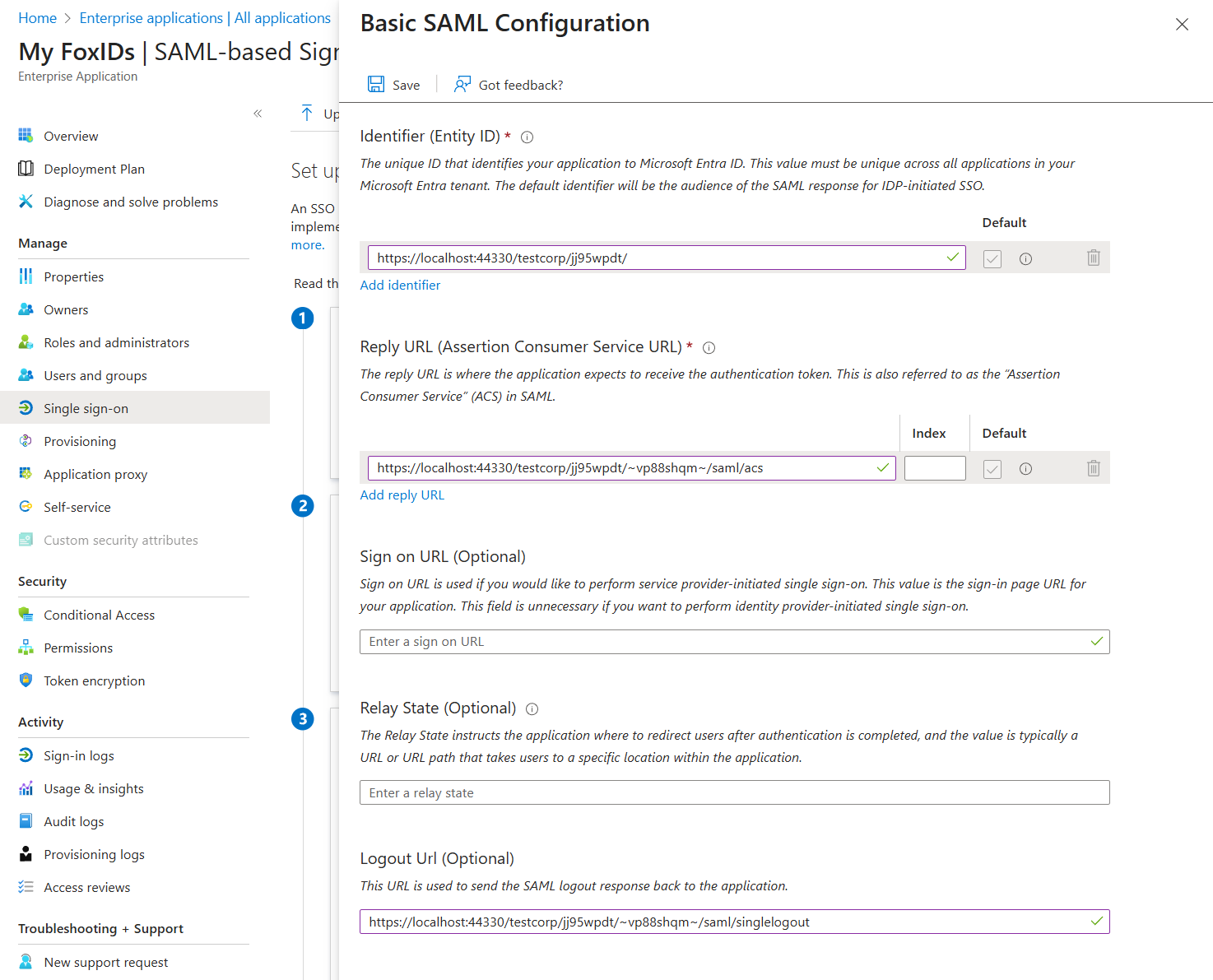Click the delete icon beside the Reply URL
The width and height of the screenshot is (1213, 980).
tap(1093, 467)
